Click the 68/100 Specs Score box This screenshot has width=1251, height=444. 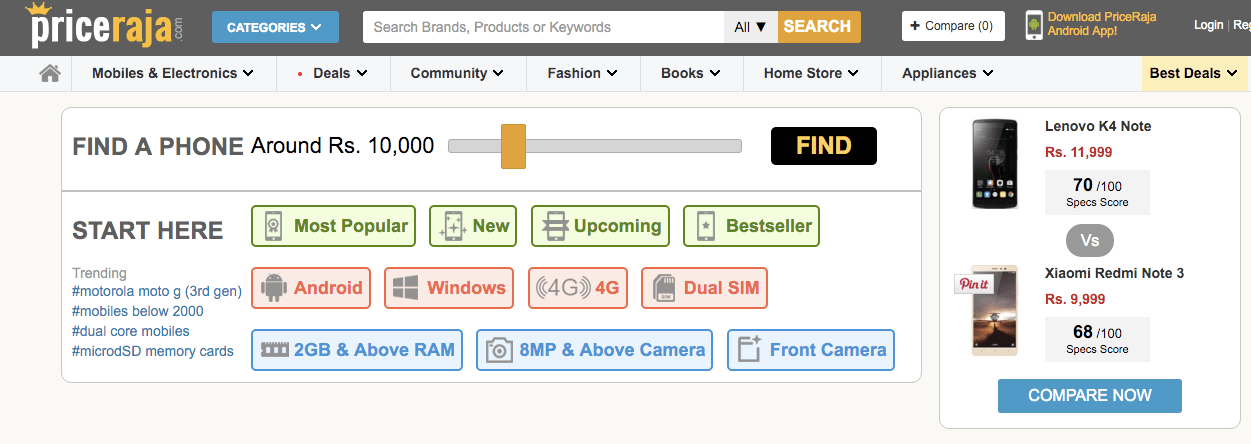tap(1097, 339)
